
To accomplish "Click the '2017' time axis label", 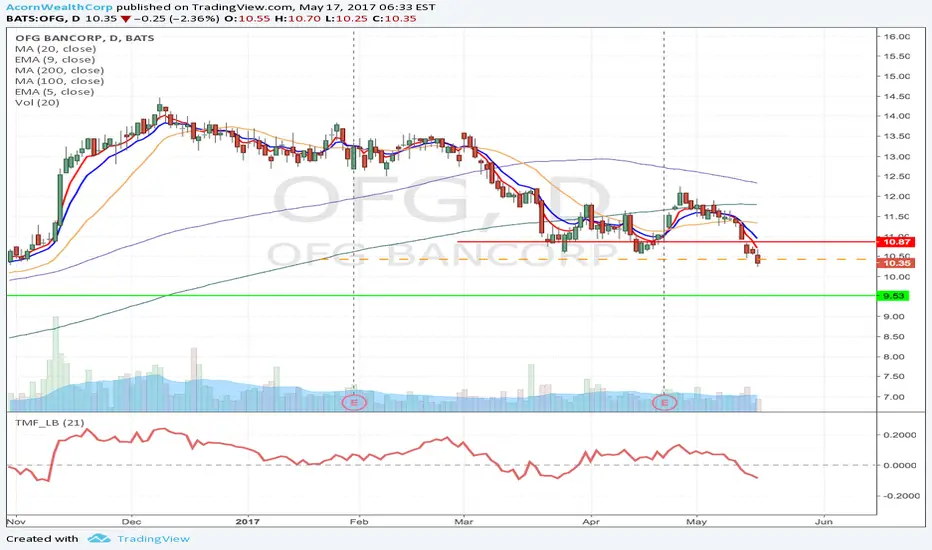I will (x=247, y=521).
